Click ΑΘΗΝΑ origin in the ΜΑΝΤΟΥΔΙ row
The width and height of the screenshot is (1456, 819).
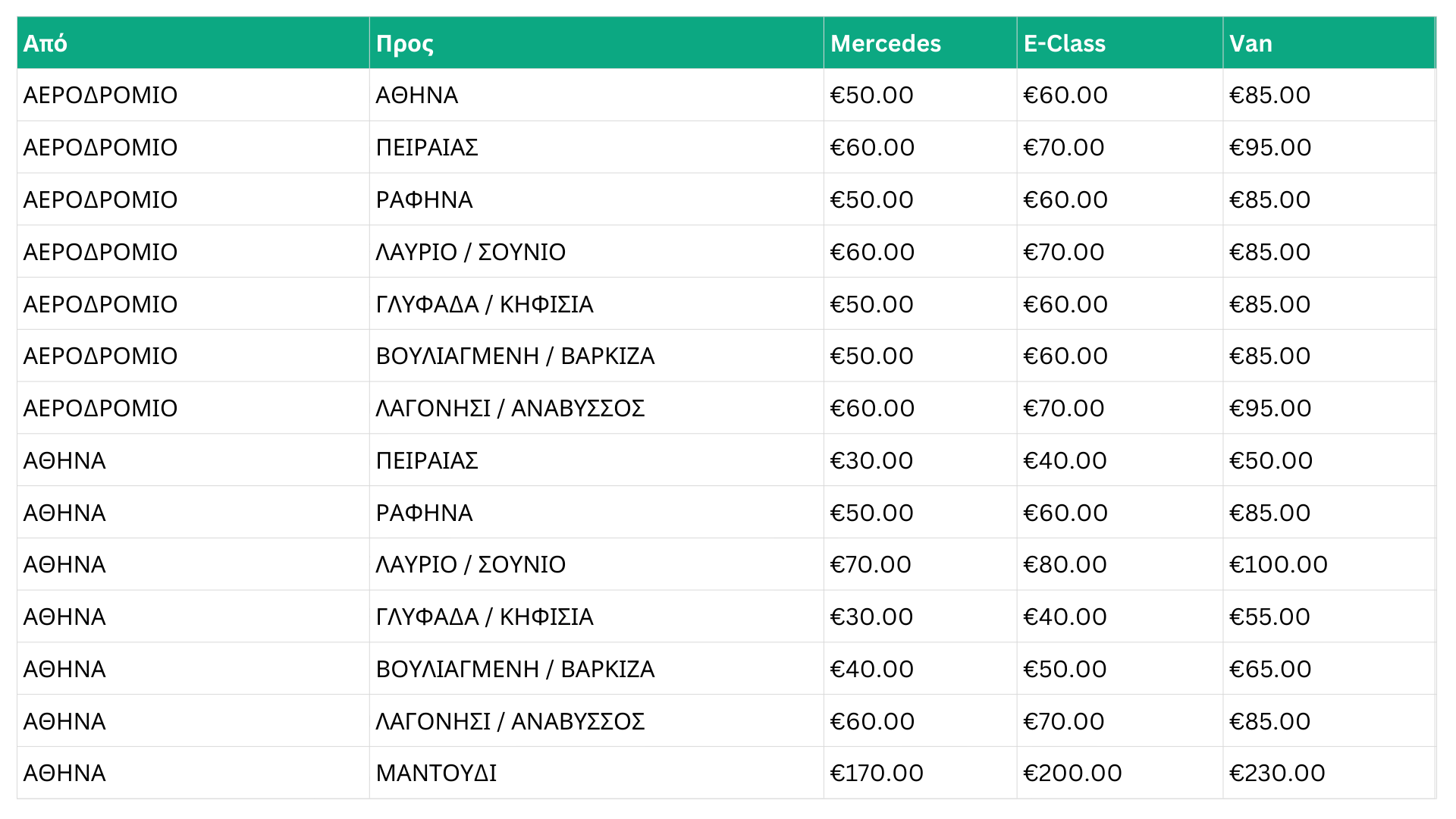click(64, 773)
